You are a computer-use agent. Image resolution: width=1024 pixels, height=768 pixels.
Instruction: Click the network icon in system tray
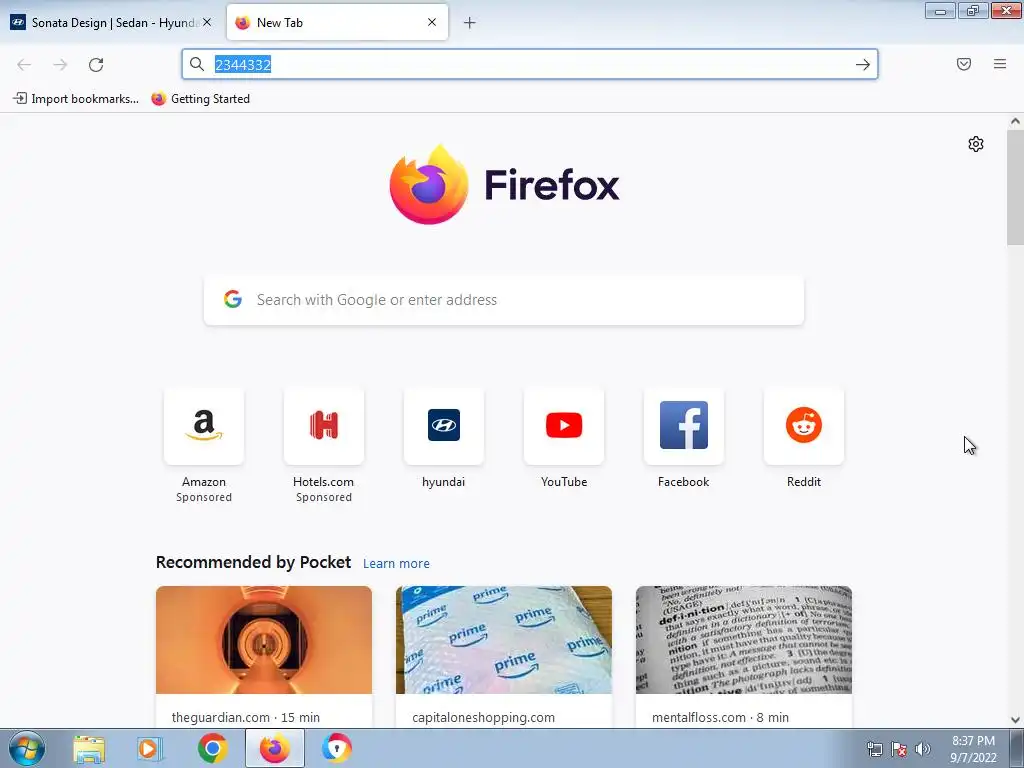coord(874,749)
